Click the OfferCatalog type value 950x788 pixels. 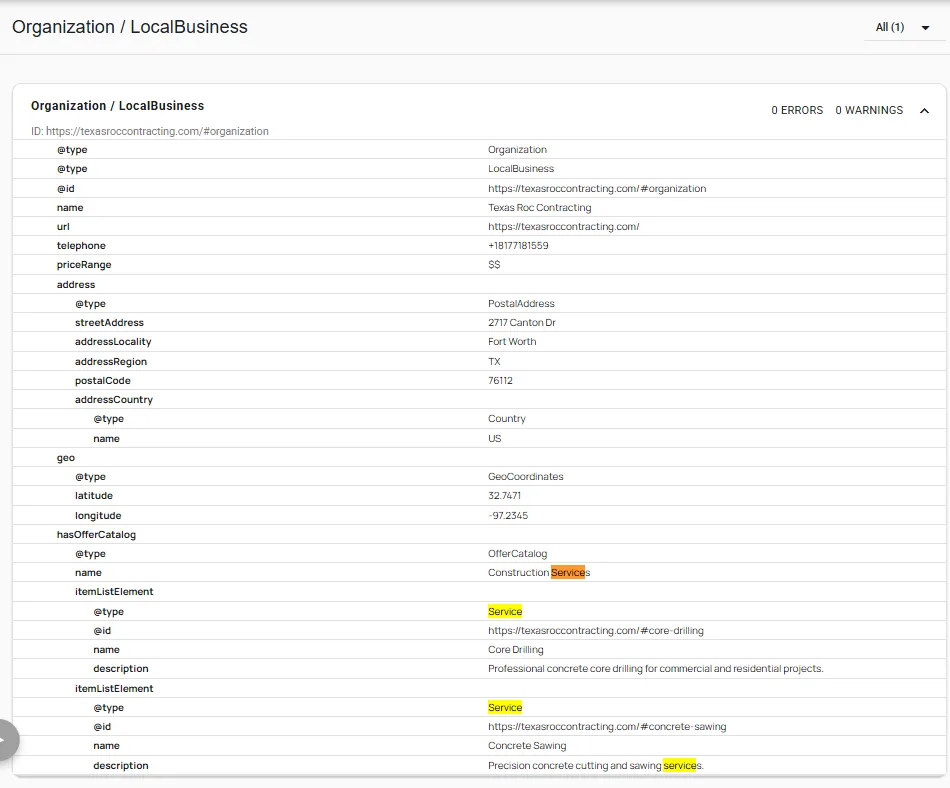click(x=517, y=554)
